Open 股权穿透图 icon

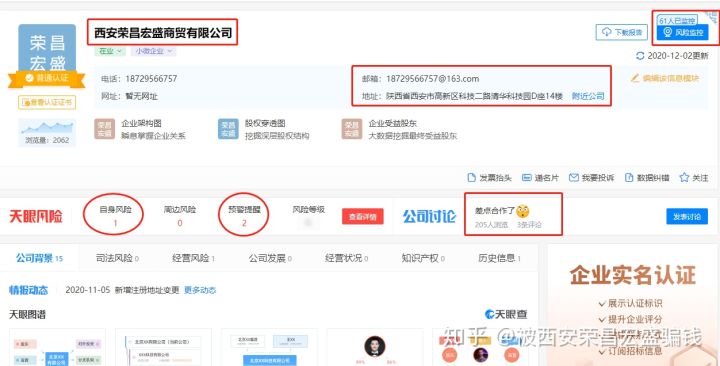click(228, 129)
